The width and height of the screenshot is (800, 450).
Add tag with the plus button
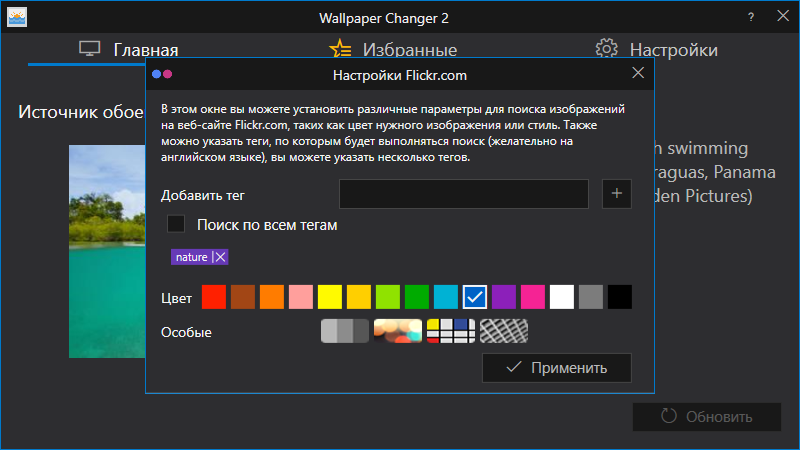[x=616, y=194]
